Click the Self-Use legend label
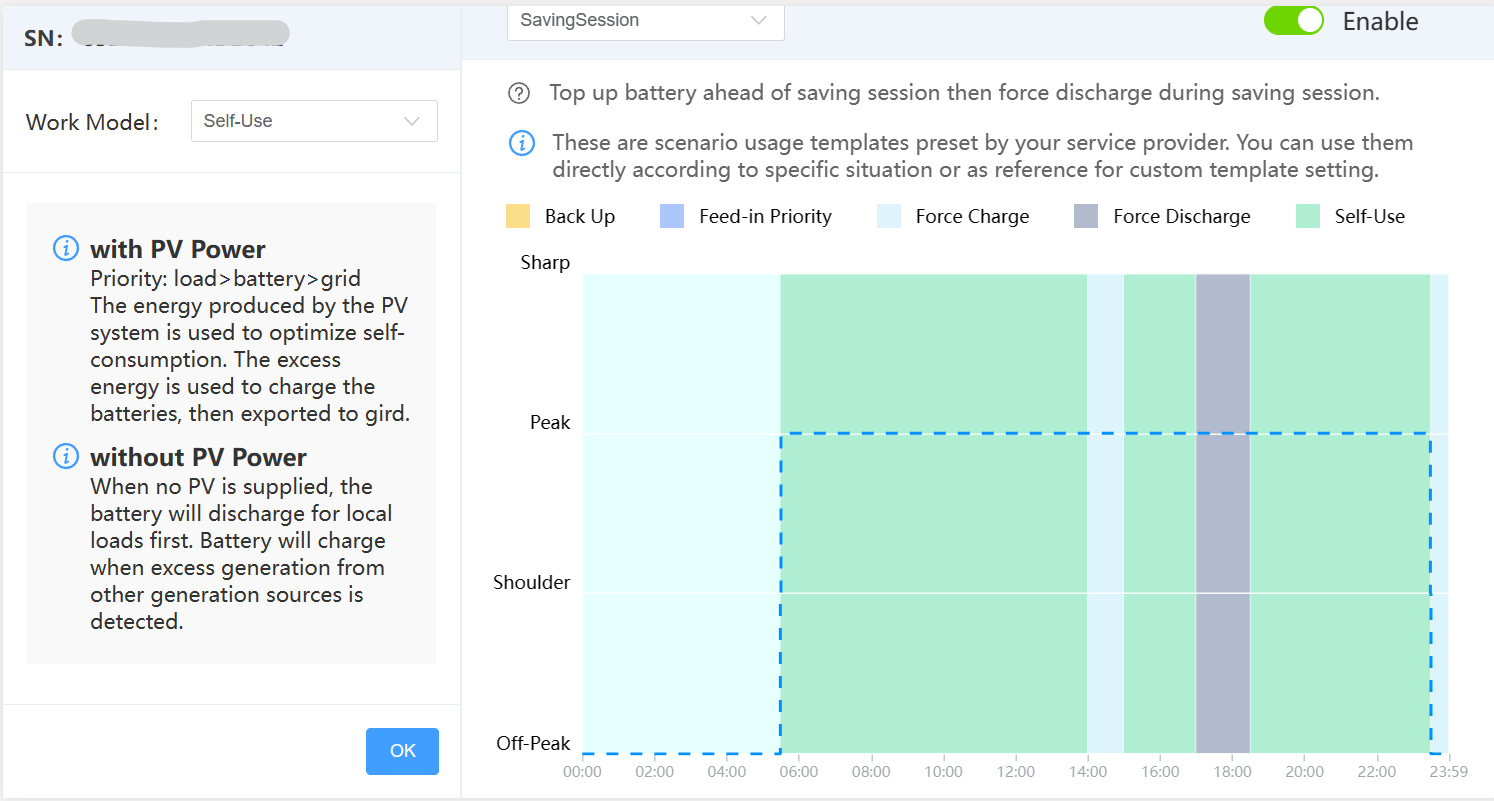Viewport: 1494px width, 801px height. pos(1369,216)
